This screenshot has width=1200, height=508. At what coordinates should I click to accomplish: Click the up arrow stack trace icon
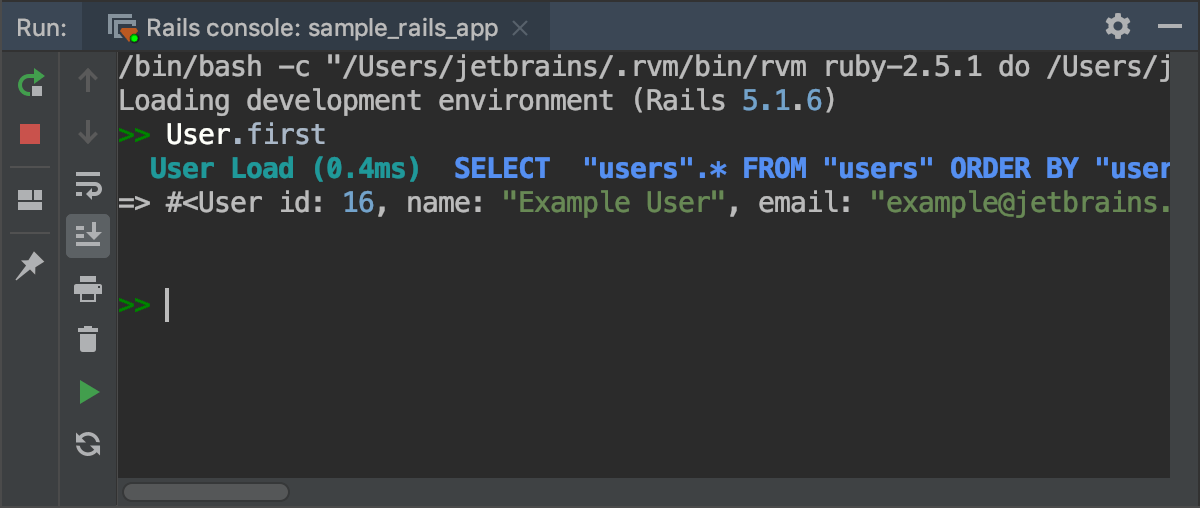click(x=88, y=80)
